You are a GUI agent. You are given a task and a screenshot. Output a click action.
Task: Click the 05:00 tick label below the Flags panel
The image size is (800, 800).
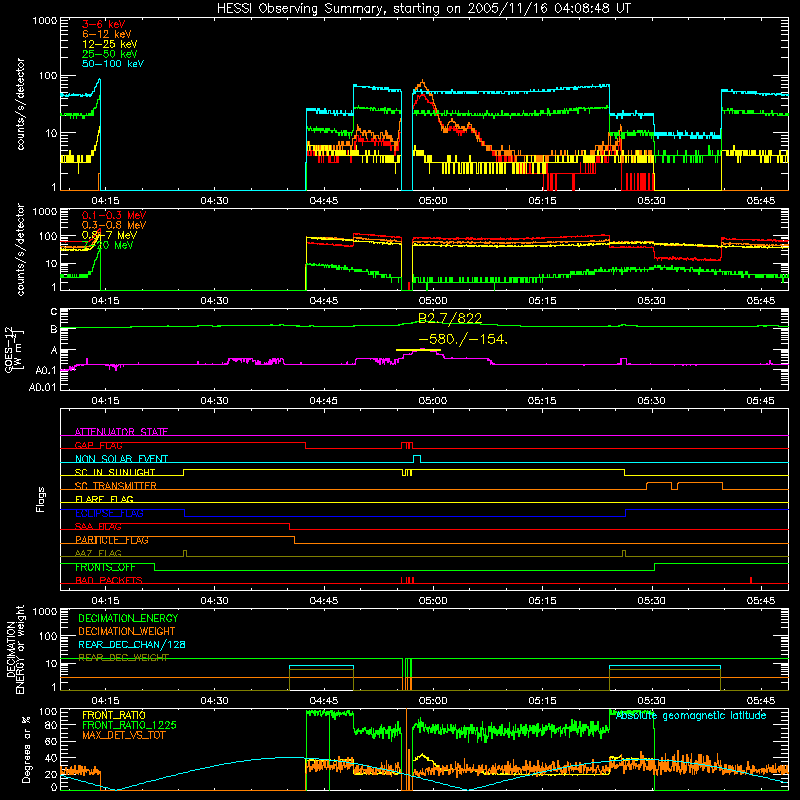433,601
